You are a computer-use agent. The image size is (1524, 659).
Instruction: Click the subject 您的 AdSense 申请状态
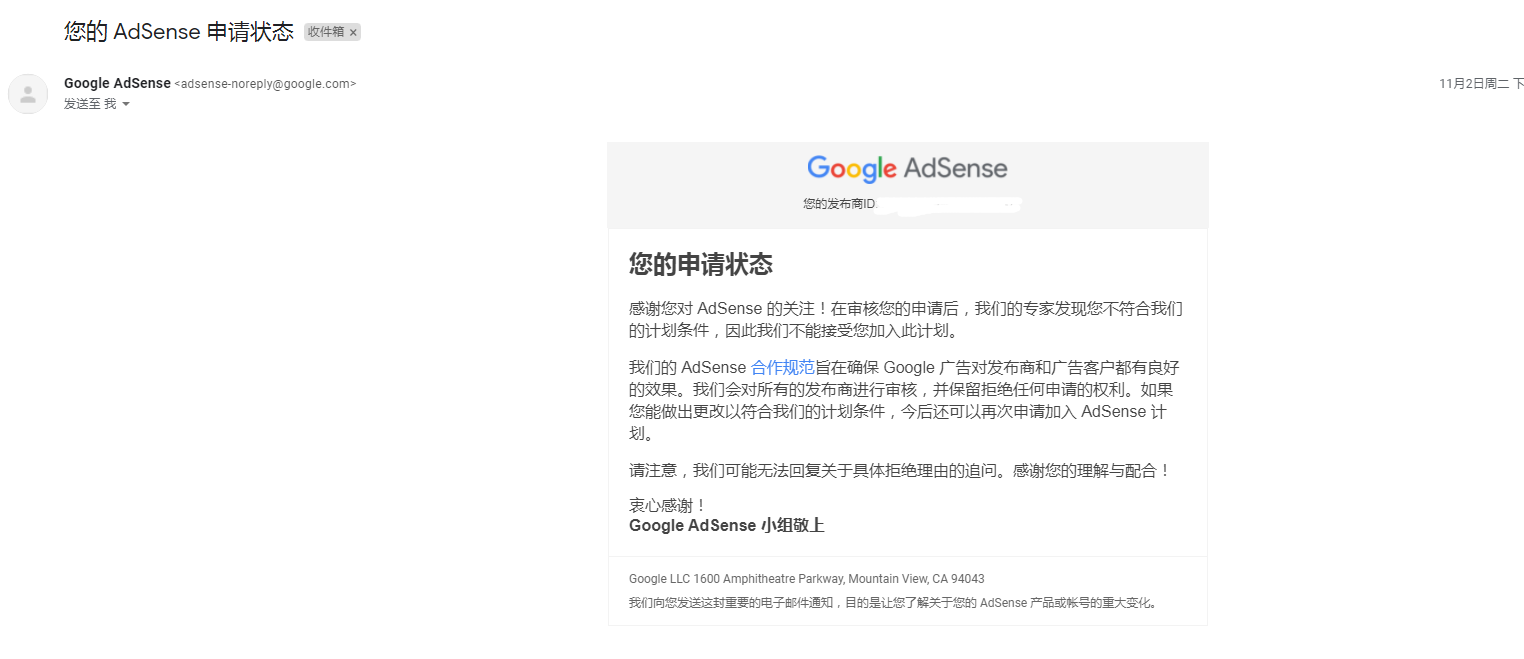coord(177,31)
